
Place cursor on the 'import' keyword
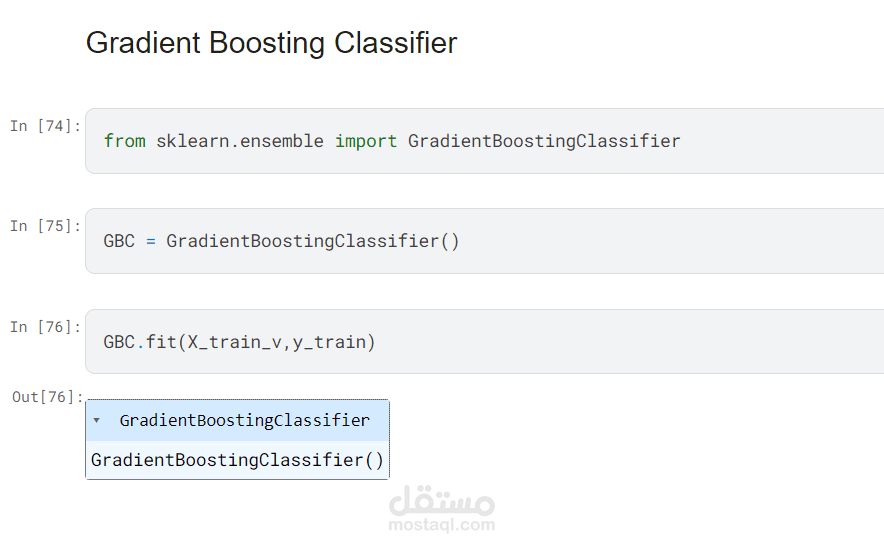[x=366, y=141]
